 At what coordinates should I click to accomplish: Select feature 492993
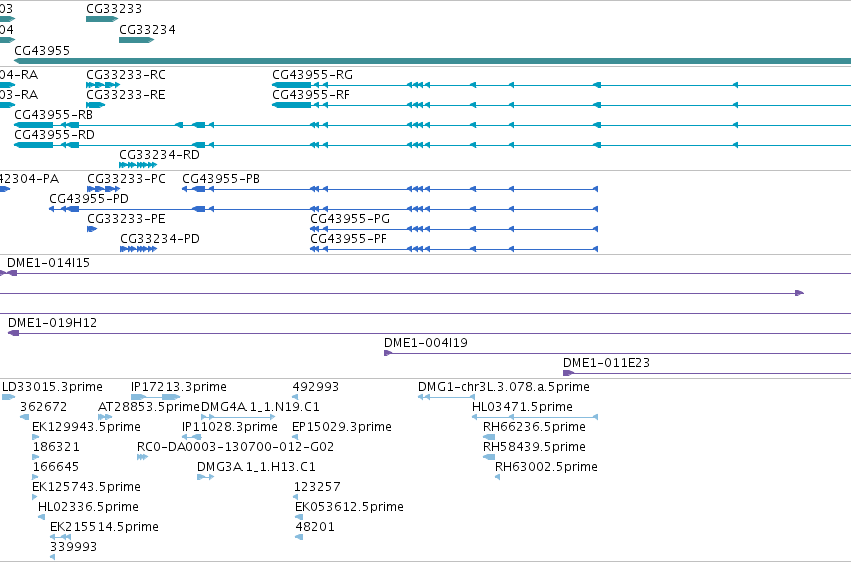click(x=316, y=387)
